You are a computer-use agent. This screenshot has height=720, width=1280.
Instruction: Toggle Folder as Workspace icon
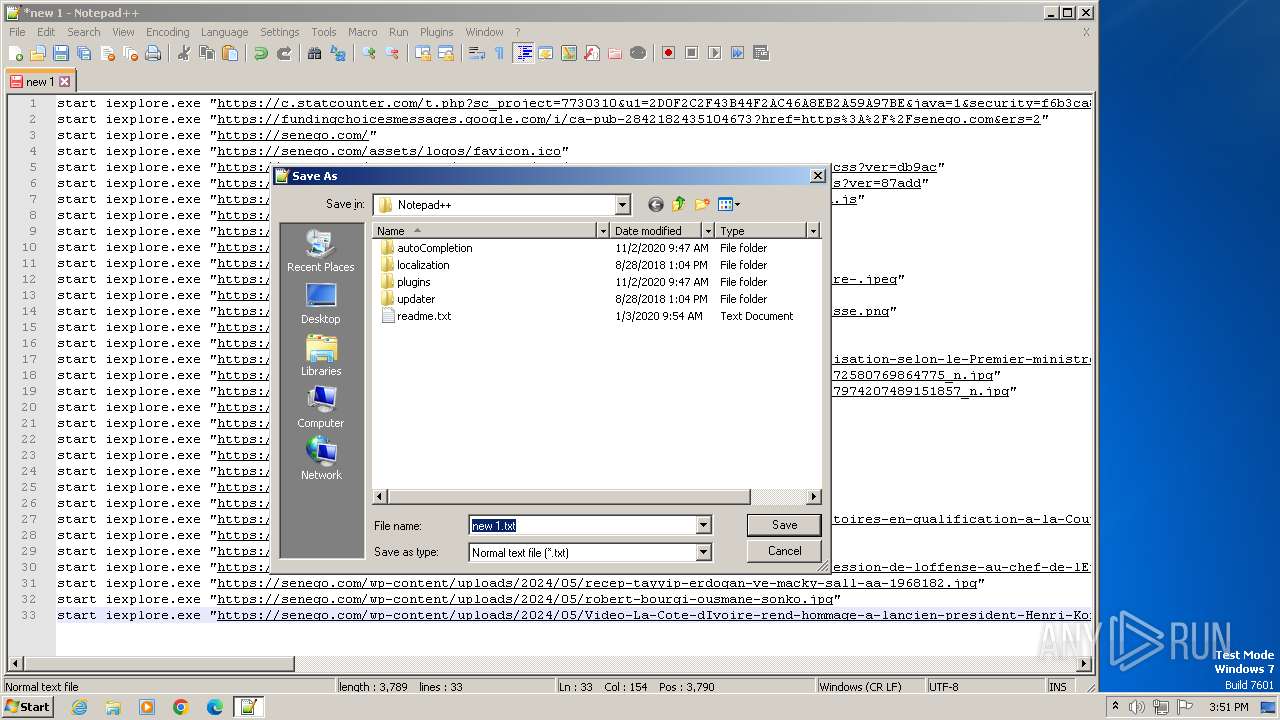(x=615, y=53)
